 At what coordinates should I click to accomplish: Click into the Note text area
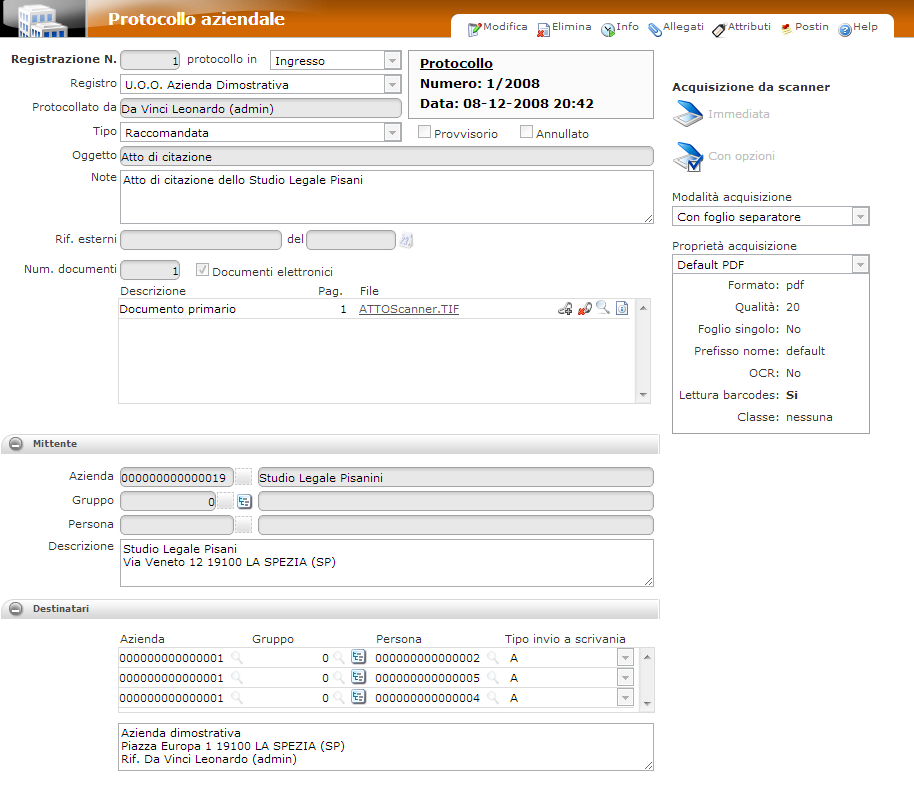[385, 197]
